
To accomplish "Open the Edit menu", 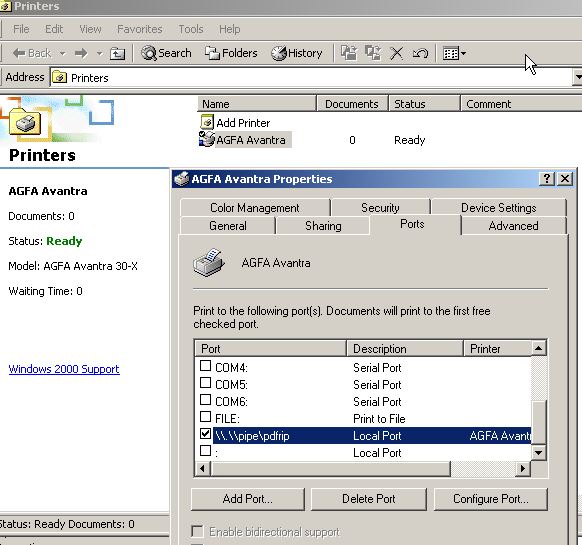I will coord(54,29).
